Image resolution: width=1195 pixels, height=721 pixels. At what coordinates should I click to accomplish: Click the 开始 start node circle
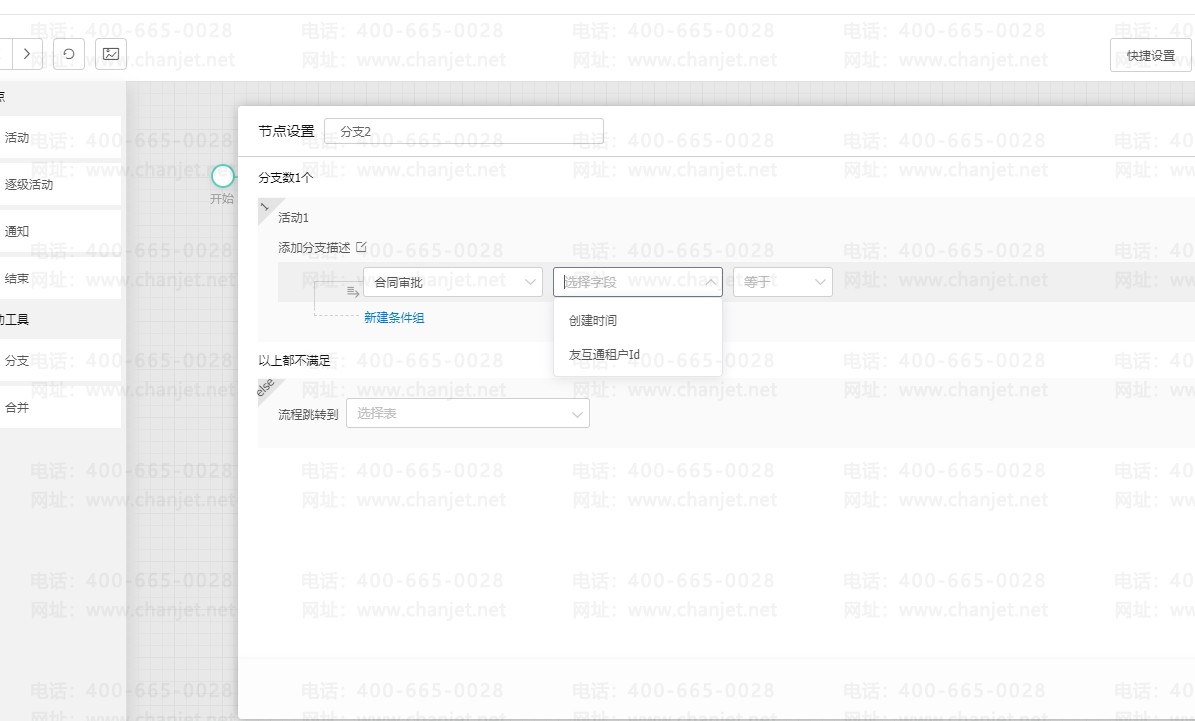[x=223, y=176]
